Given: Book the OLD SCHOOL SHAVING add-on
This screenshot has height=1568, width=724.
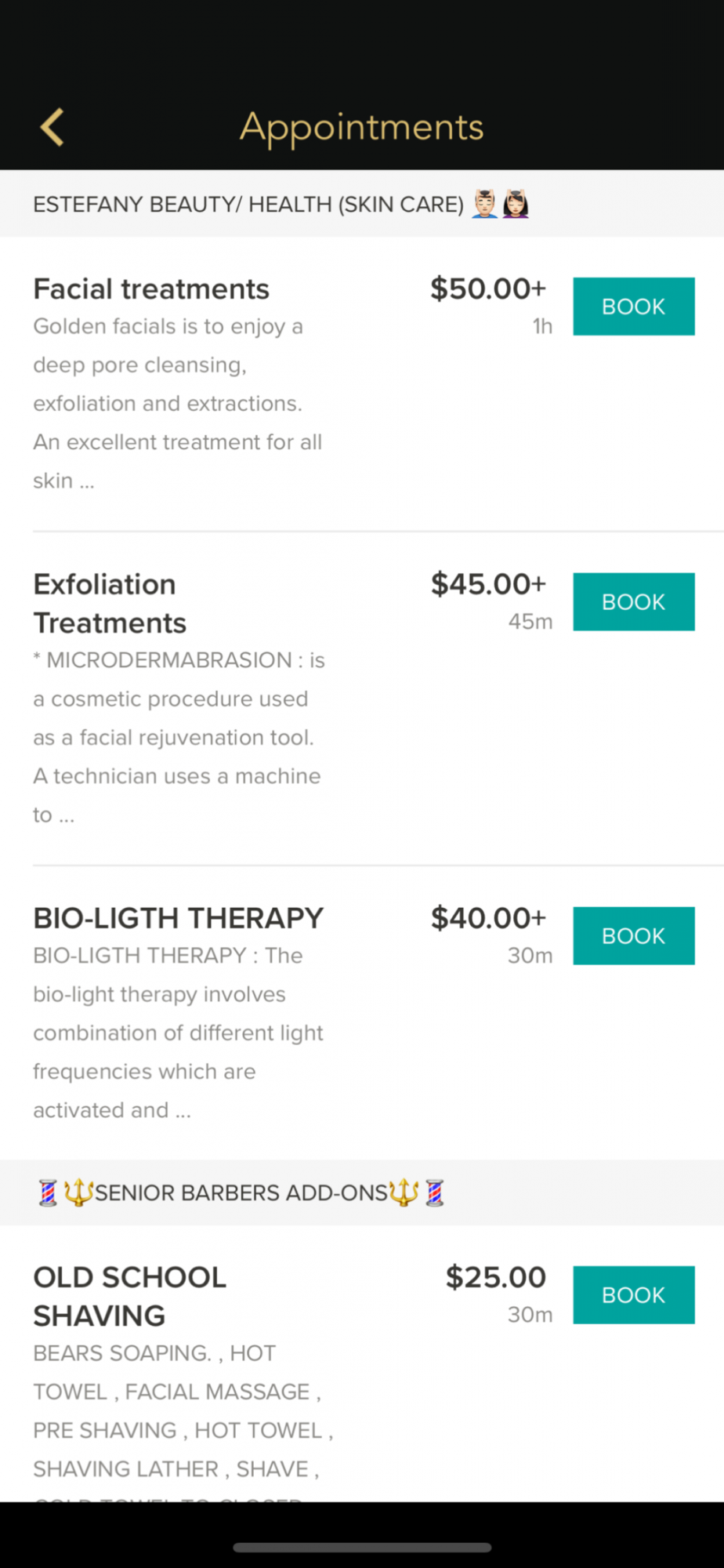Looking at the screenshot, I should click(633, 1295).
